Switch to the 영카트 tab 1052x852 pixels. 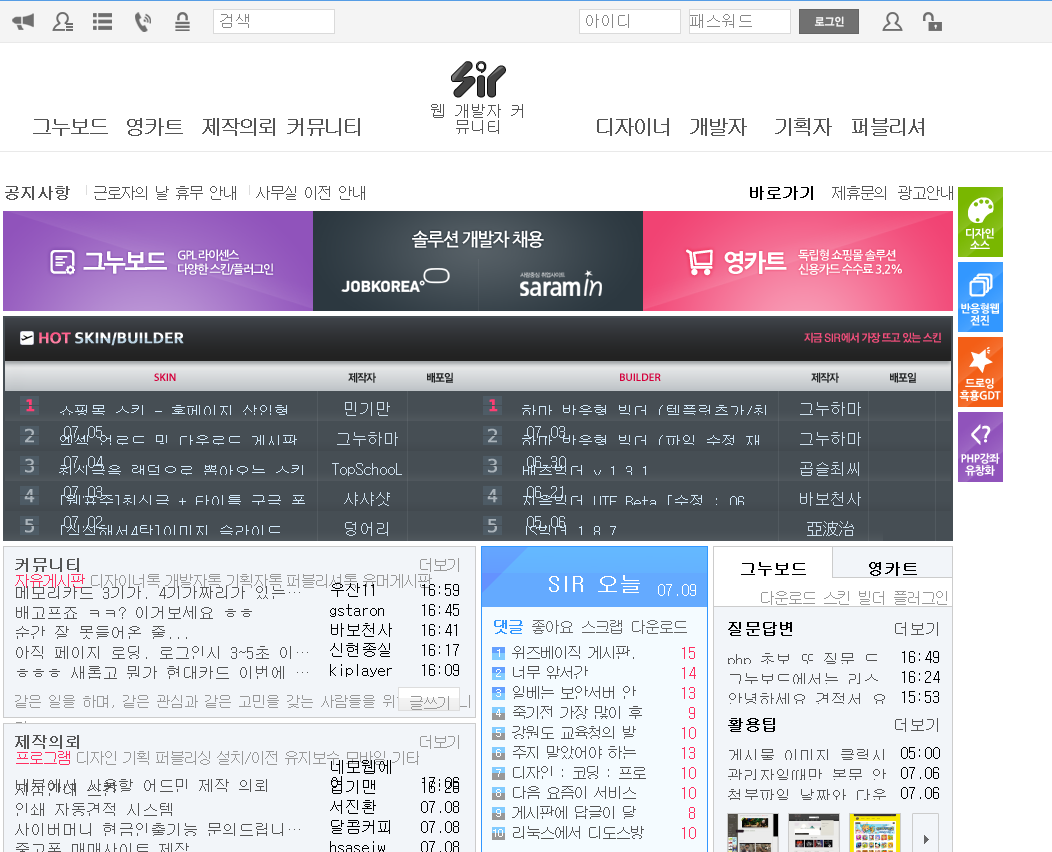click(x=892, y=568)
